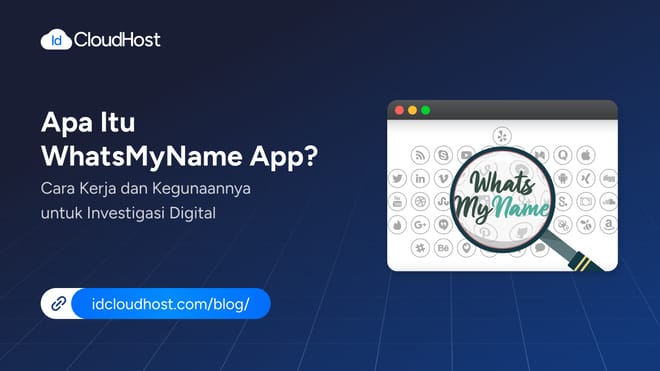
Task: Click the Xing icon
Action: (x=586, y=178)
